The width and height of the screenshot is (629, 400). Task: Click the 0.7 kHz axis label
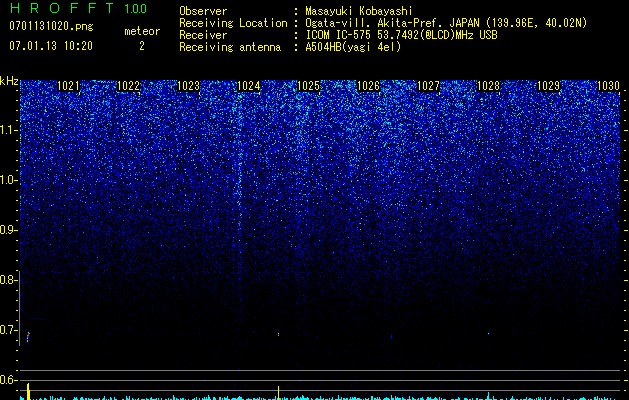point(8,330)
